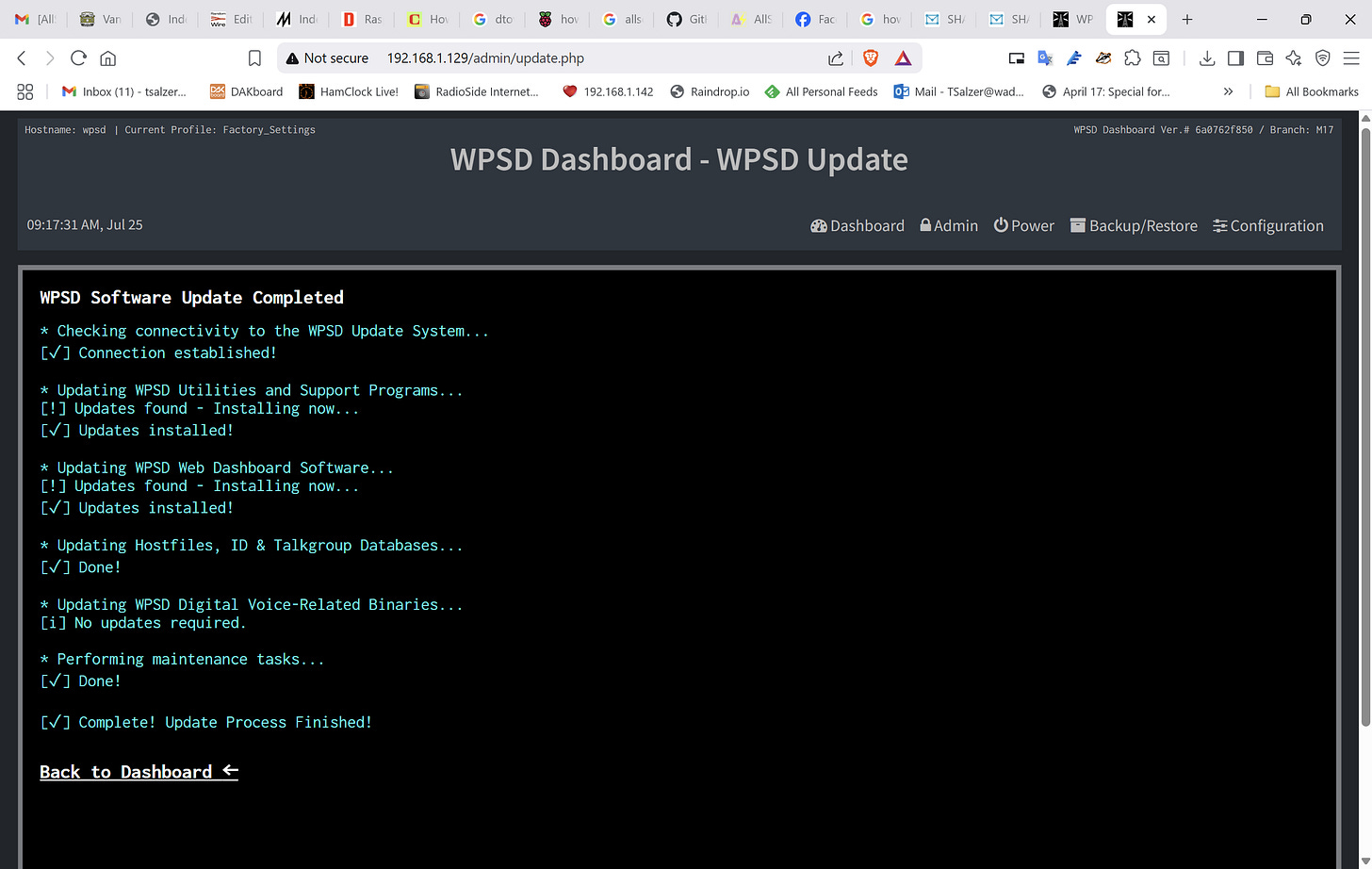
Task: Click the address bar URL 192.168.1.129/admin/update.php
Action: click(x=485, y=58)
